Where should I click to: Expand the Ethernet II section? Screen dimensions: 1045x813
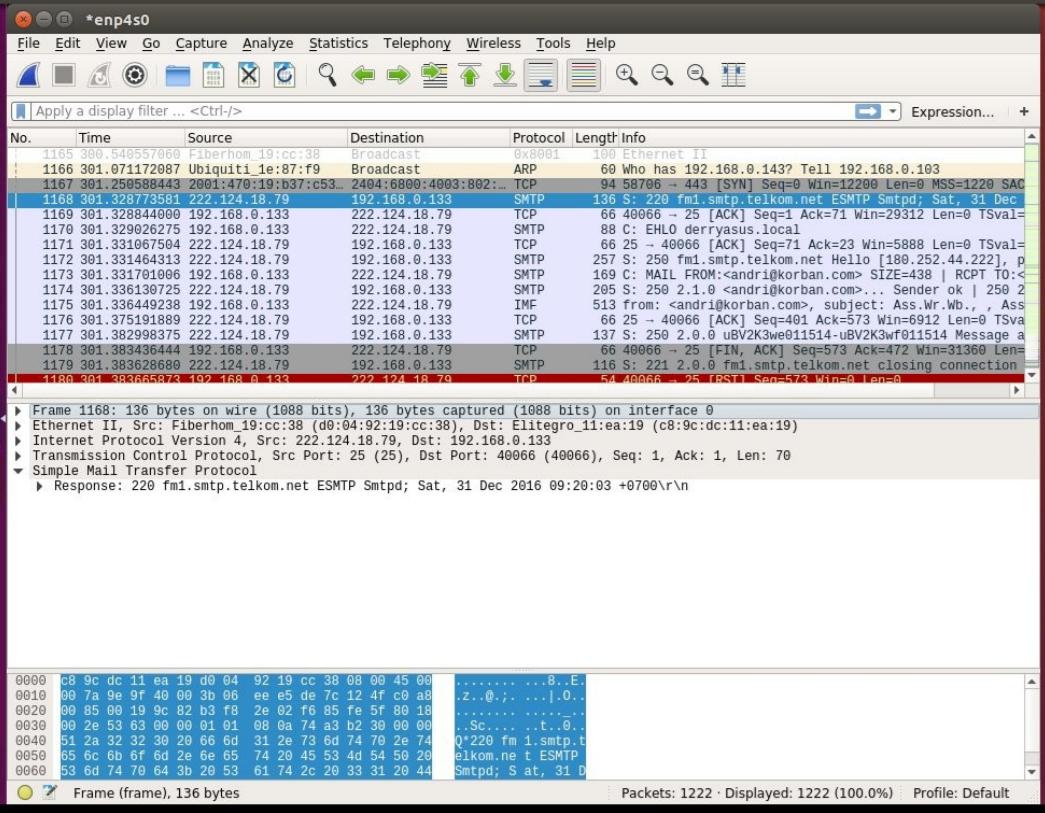tap(18, 426)
